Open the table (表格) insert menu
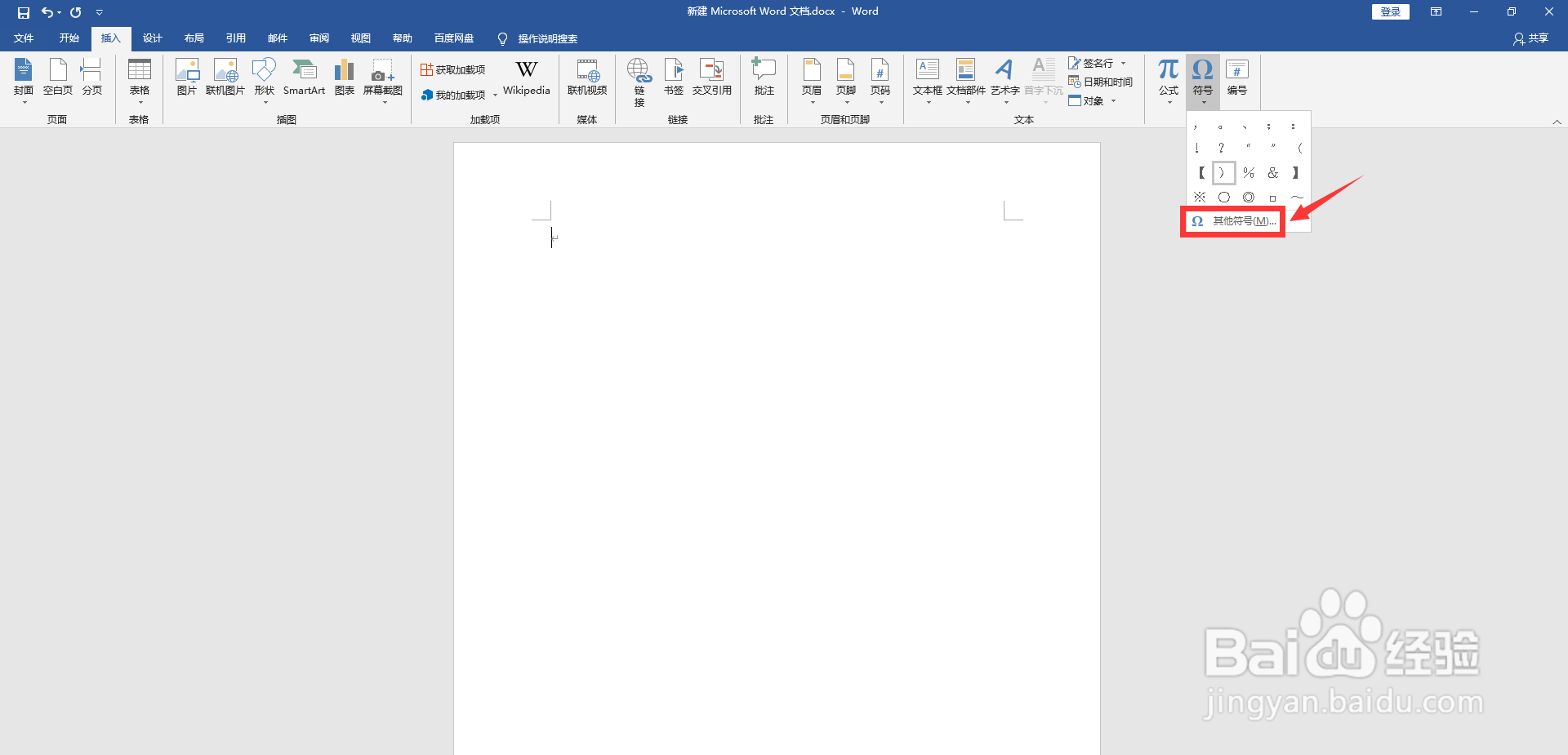This screenshot has width=1568, height=755. pyautogui.click(x=140, y=80)
